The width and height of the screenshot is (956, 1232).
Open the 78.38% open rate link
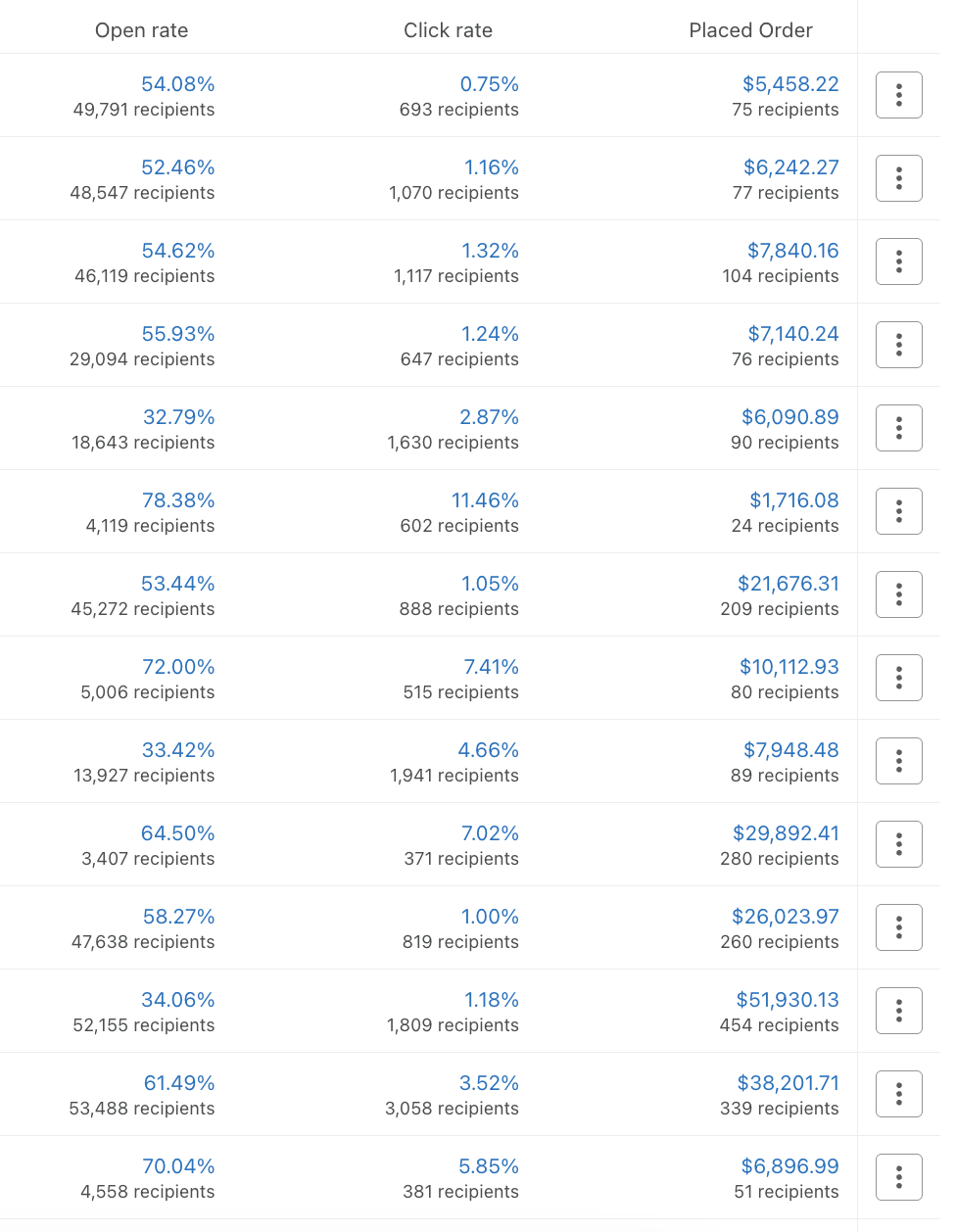point(178,500)
